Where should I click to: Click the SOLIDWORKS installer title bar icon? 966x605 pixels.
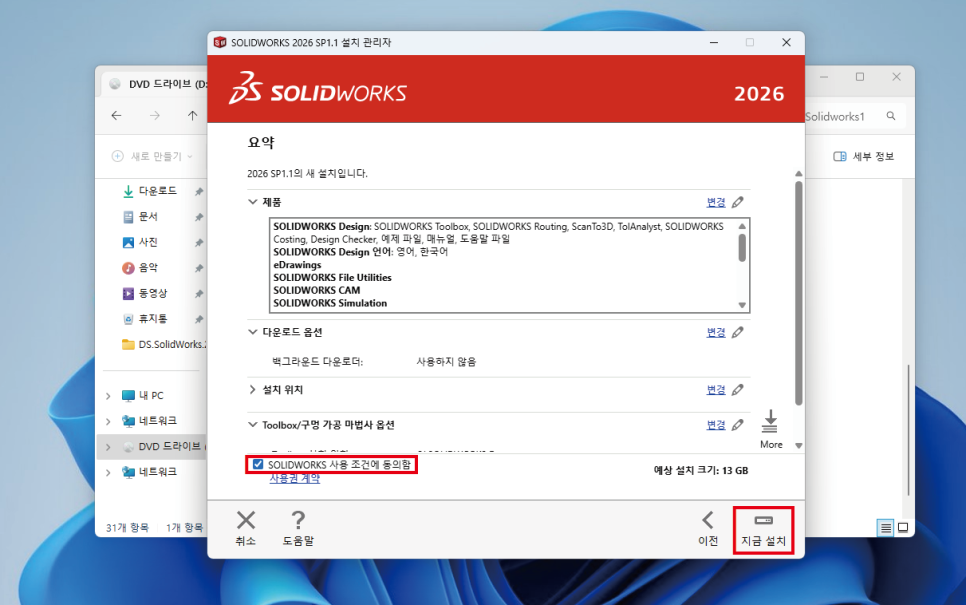tap(220, 43)
